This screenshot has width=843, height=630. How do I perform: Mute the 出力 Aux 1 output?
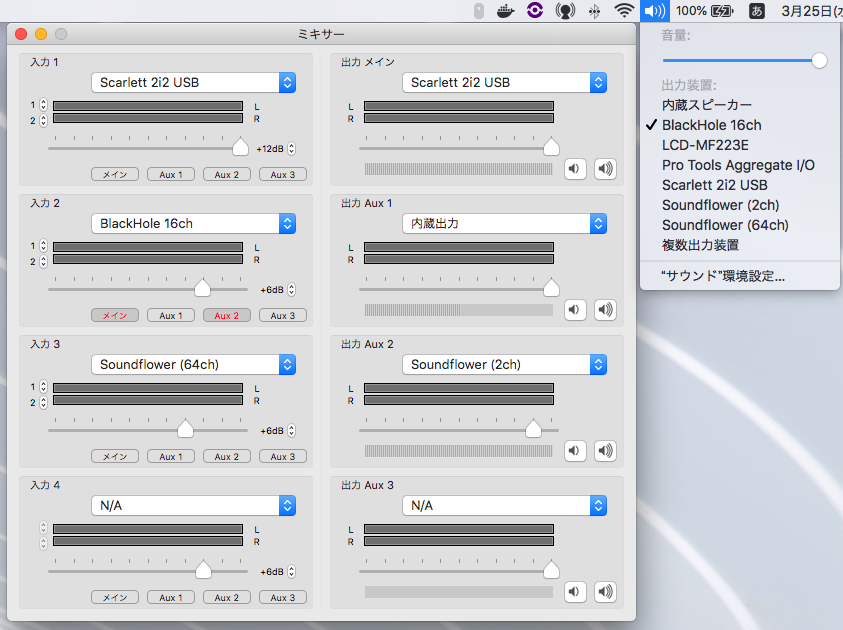point(575,310)
